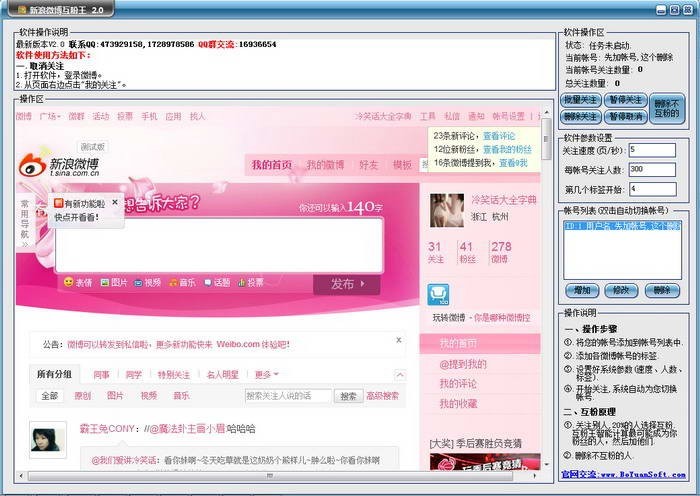Image resolution: width=700 pixels, height=496 pixels.
Task: Dismiss the 公告 announcement bar
Action: click(x=399, y=340)
